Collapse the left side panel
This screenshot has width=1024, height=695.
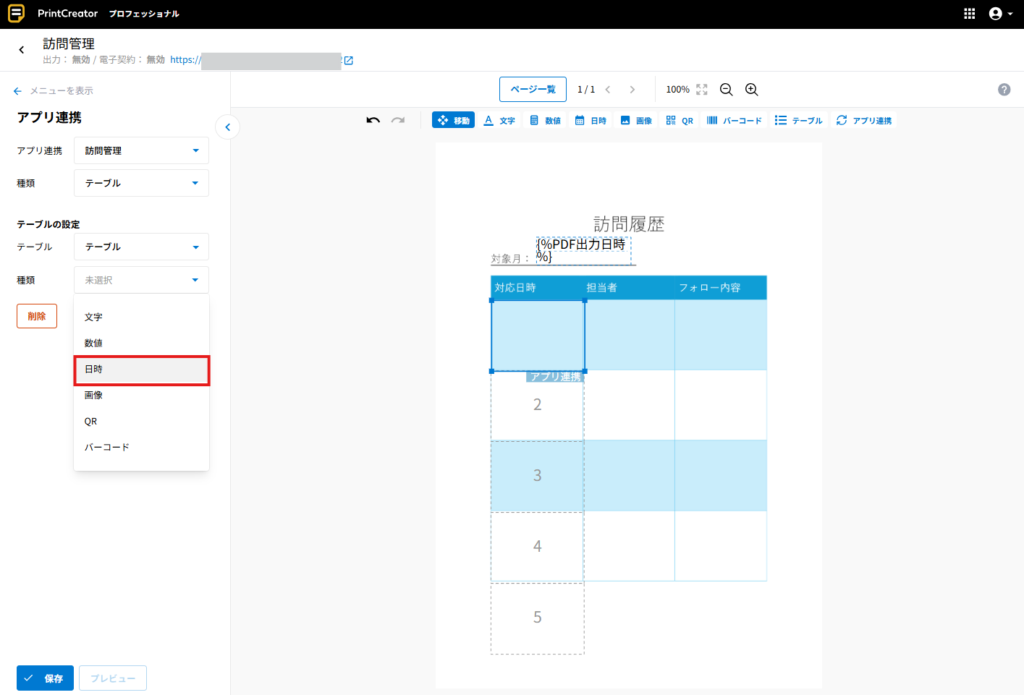[227, 127]
